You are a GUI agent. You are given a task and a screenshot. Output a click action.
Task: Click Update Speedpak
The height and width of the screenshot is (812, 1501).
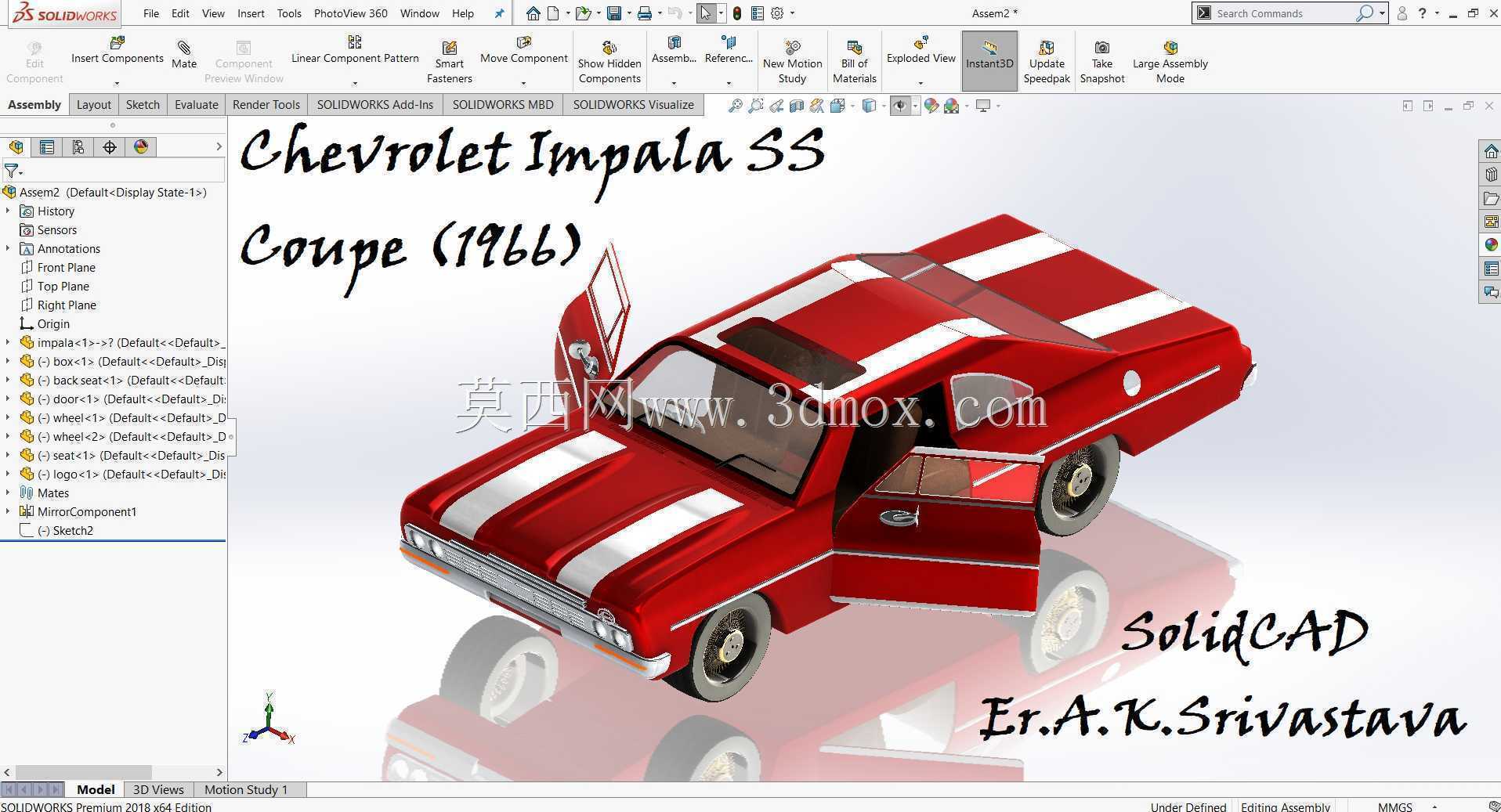coord(1047,63)
